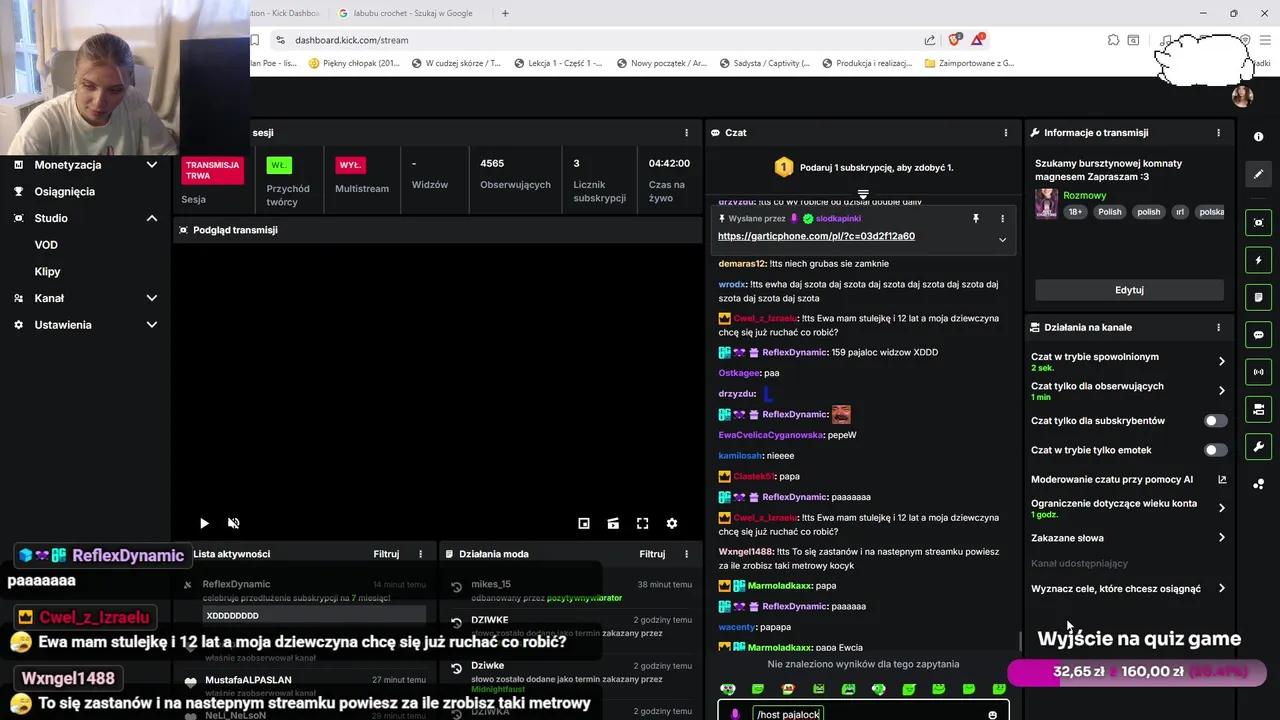Click the info icon in right sidebar
Viewport: 1280px width, 720px height.
1258,137
